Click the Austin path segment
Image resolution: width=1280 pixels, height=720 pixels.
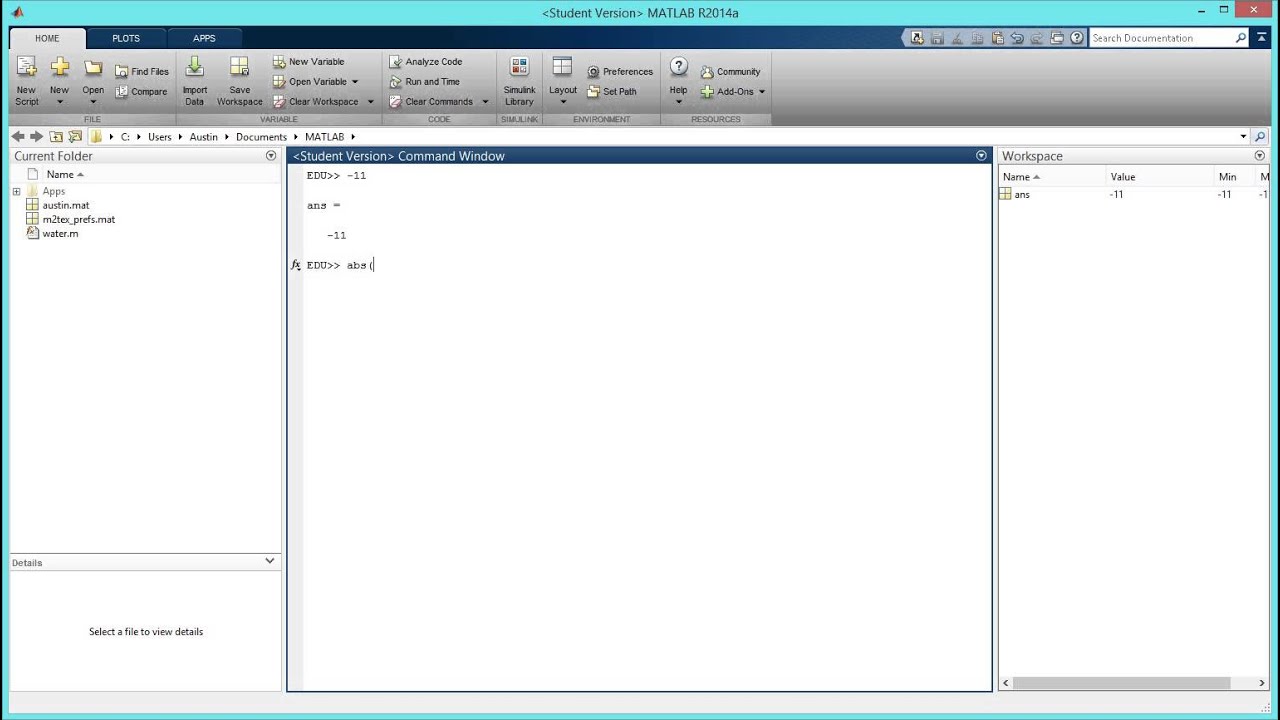coord(204,137)
